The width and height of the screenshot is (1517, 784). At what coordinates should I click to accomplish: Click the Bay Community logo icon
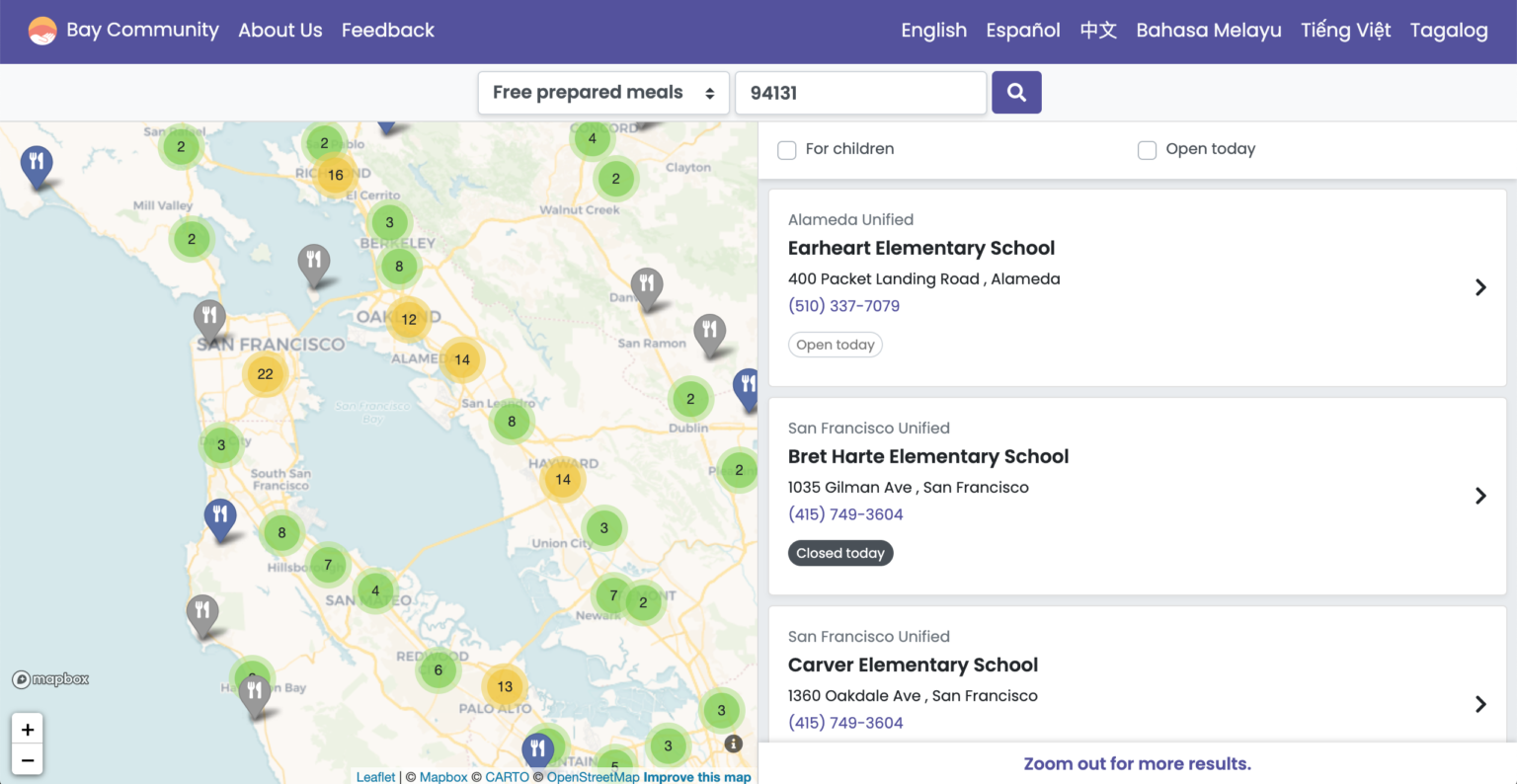coord(42,31)
